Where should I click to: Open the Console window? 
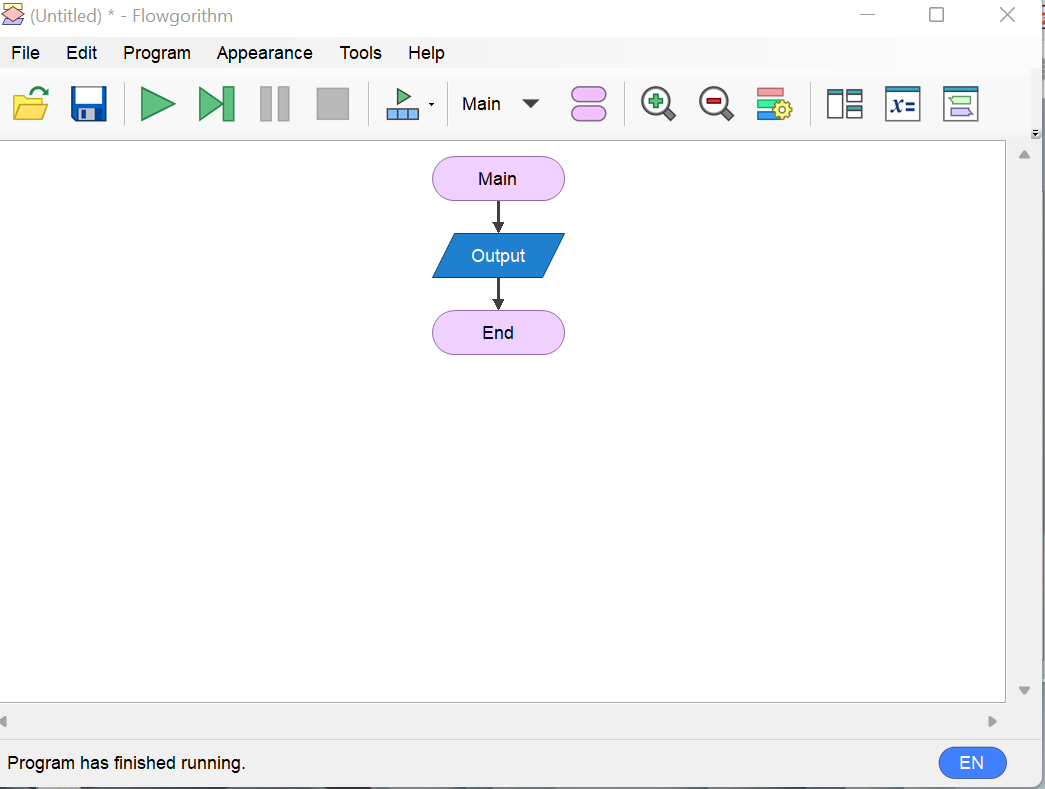click(960, 103)
